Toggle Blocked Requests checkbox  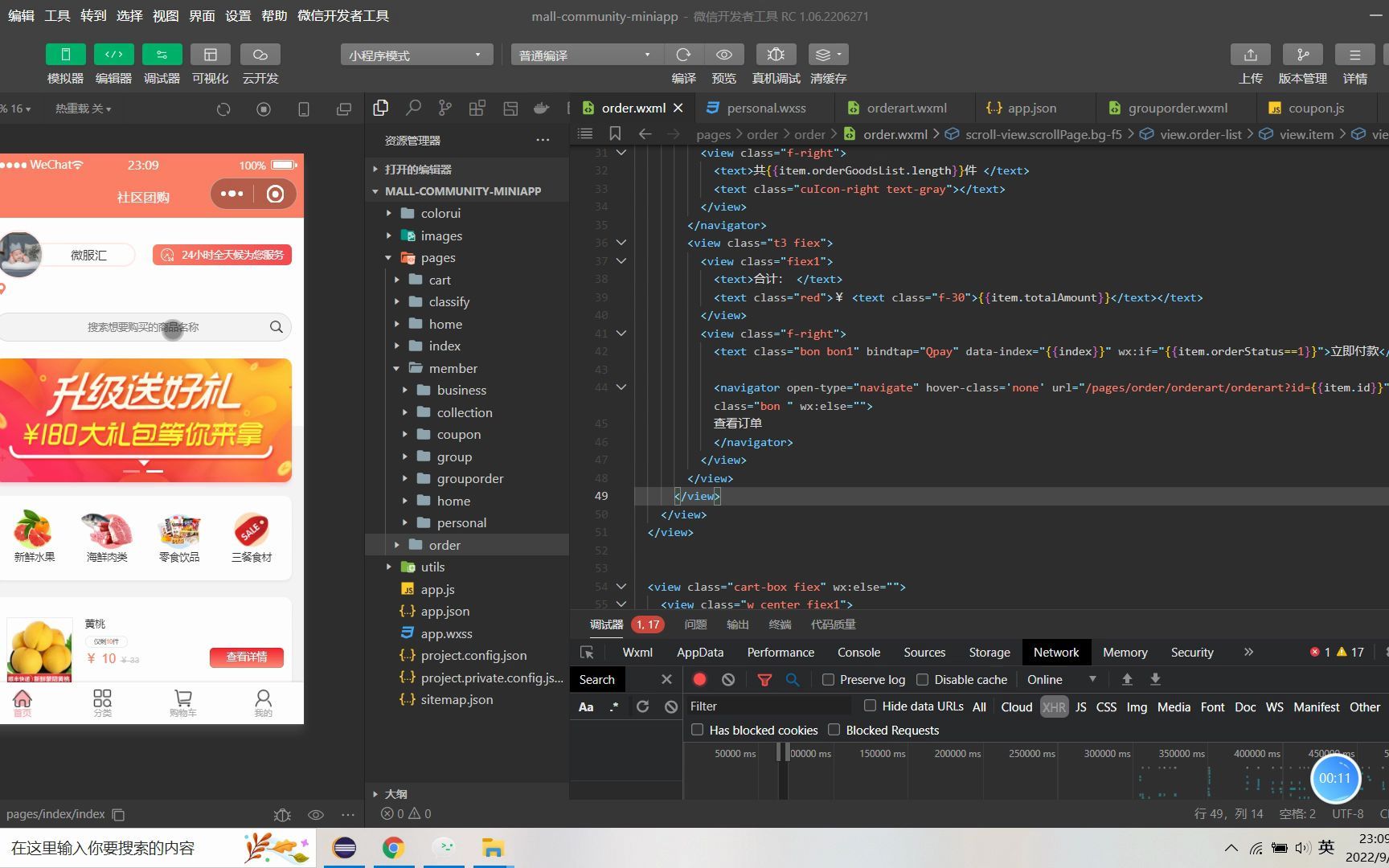click(834, 730)
